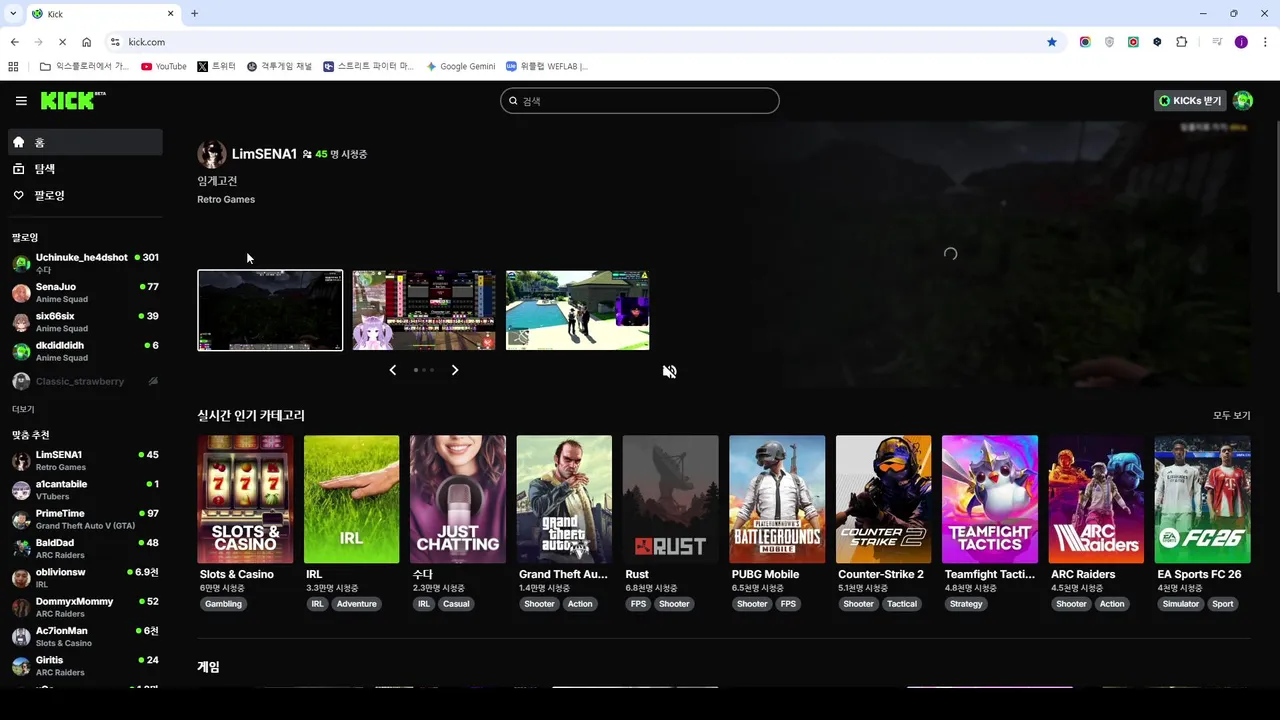Screen dimensions: 1280x720
Task: Open Rust category card
Action: 670,499
